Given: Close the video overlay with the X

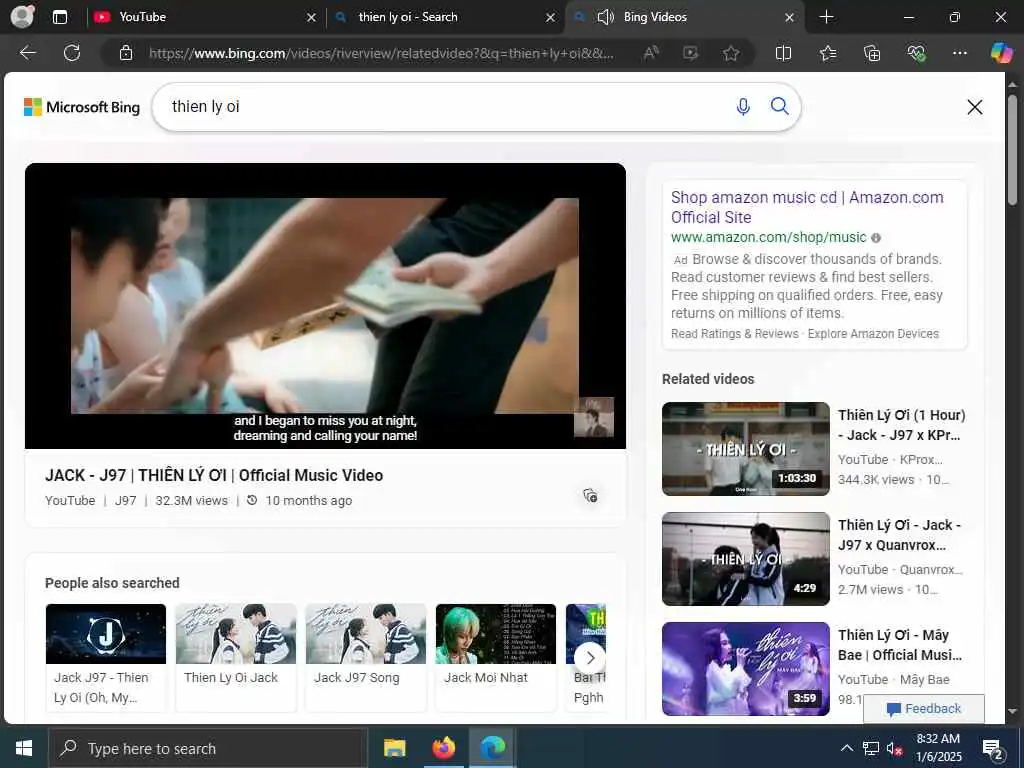Looking at the screenshot, I should (x=974, y=107).
